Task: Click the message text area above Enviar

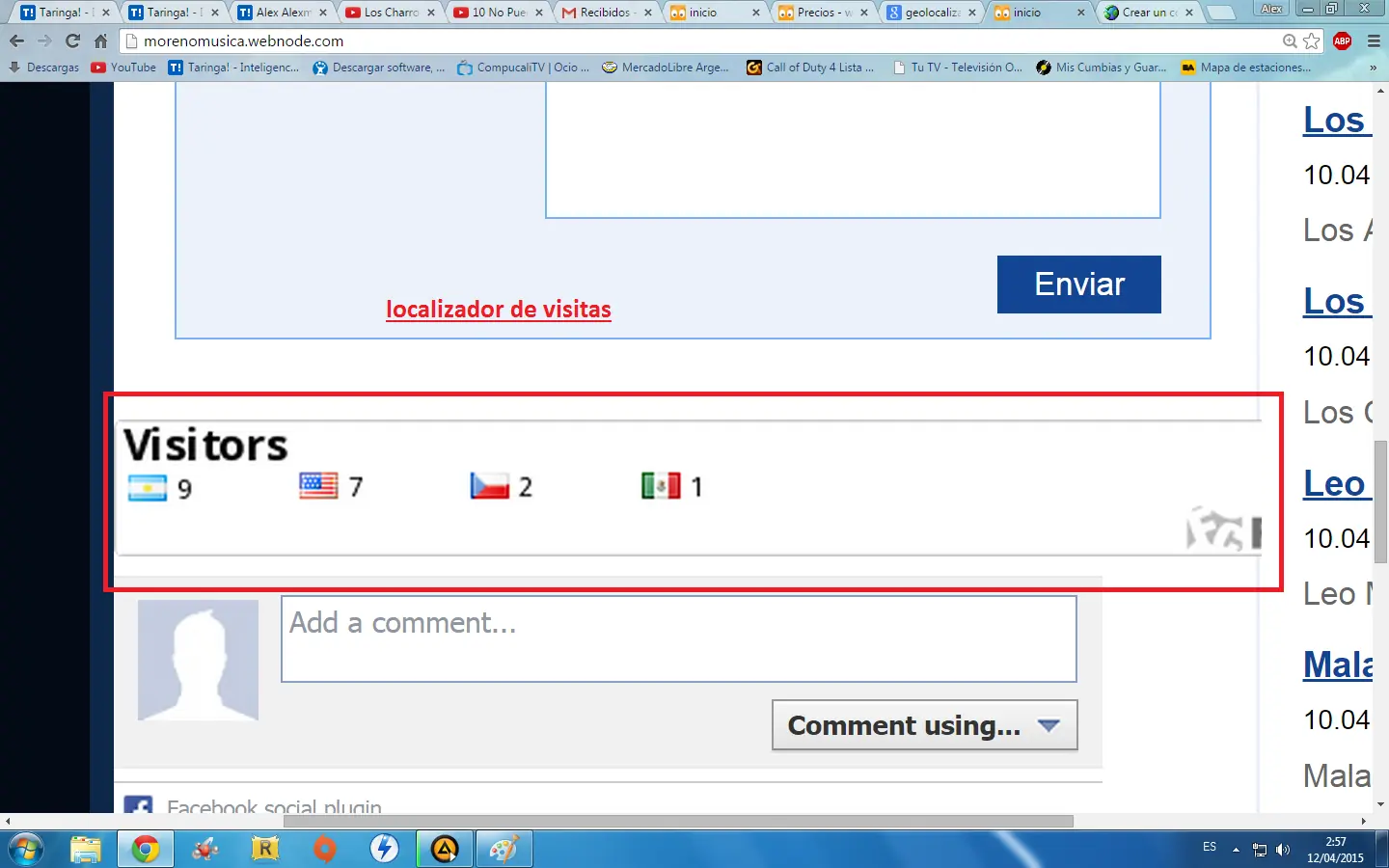Action: (853, 150)
